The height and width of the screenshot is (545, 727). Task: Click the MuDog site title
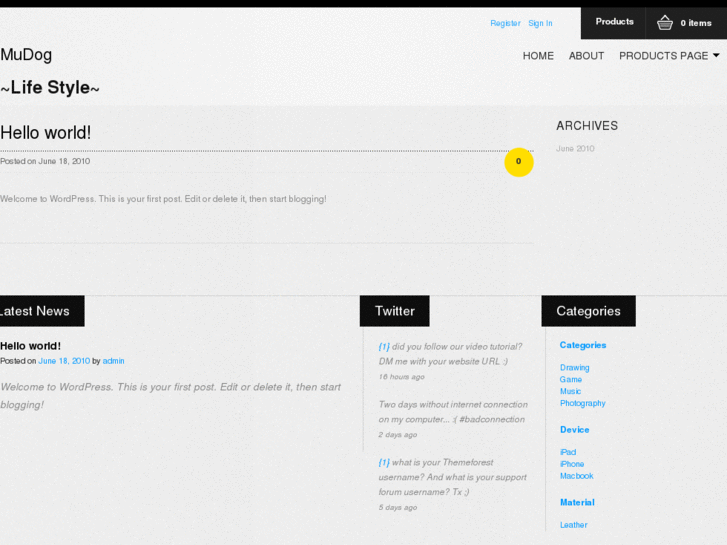click(x=26, y=55)
